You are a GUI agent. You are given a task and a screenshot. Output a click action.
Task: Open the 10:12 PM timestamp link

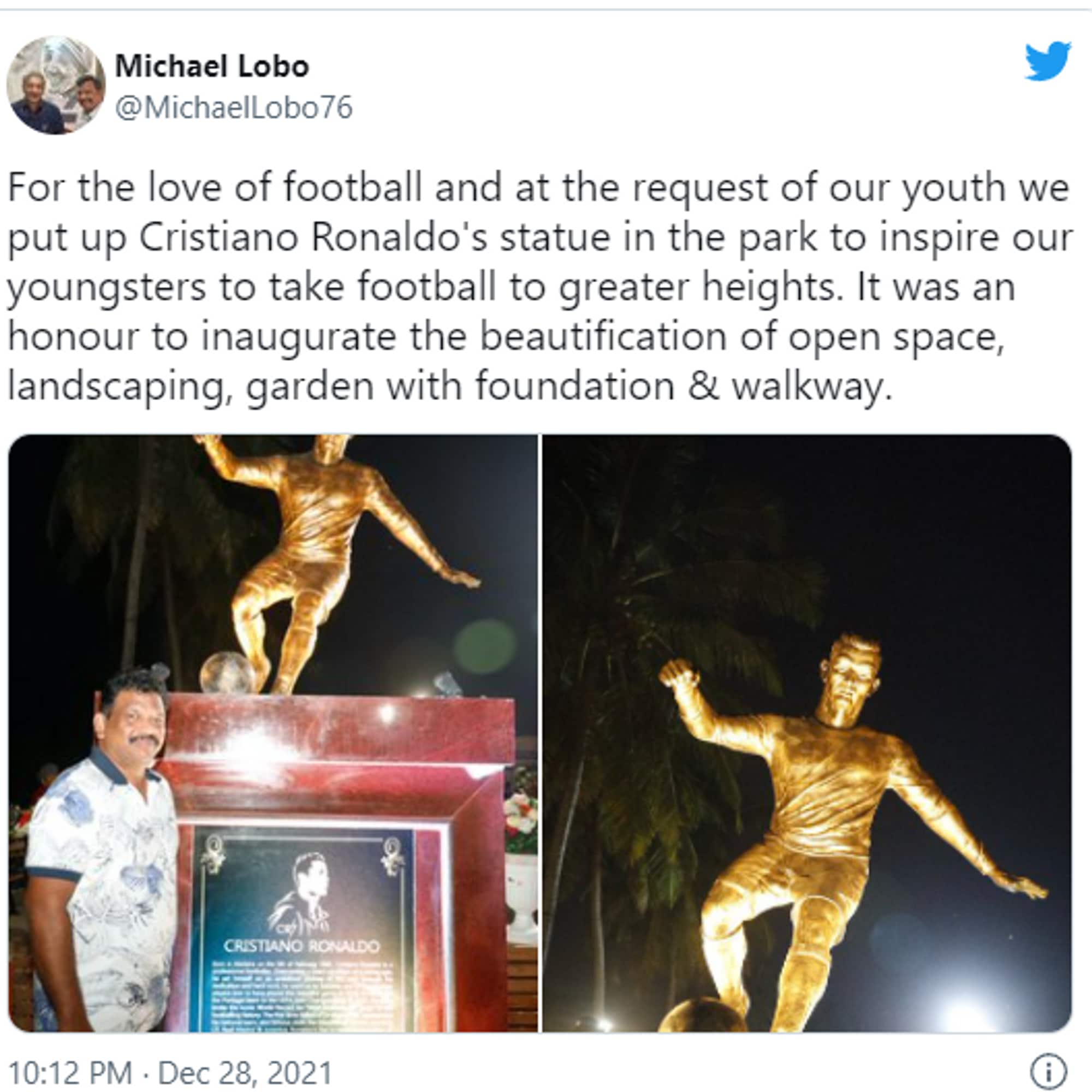(x=70, y=1073)
